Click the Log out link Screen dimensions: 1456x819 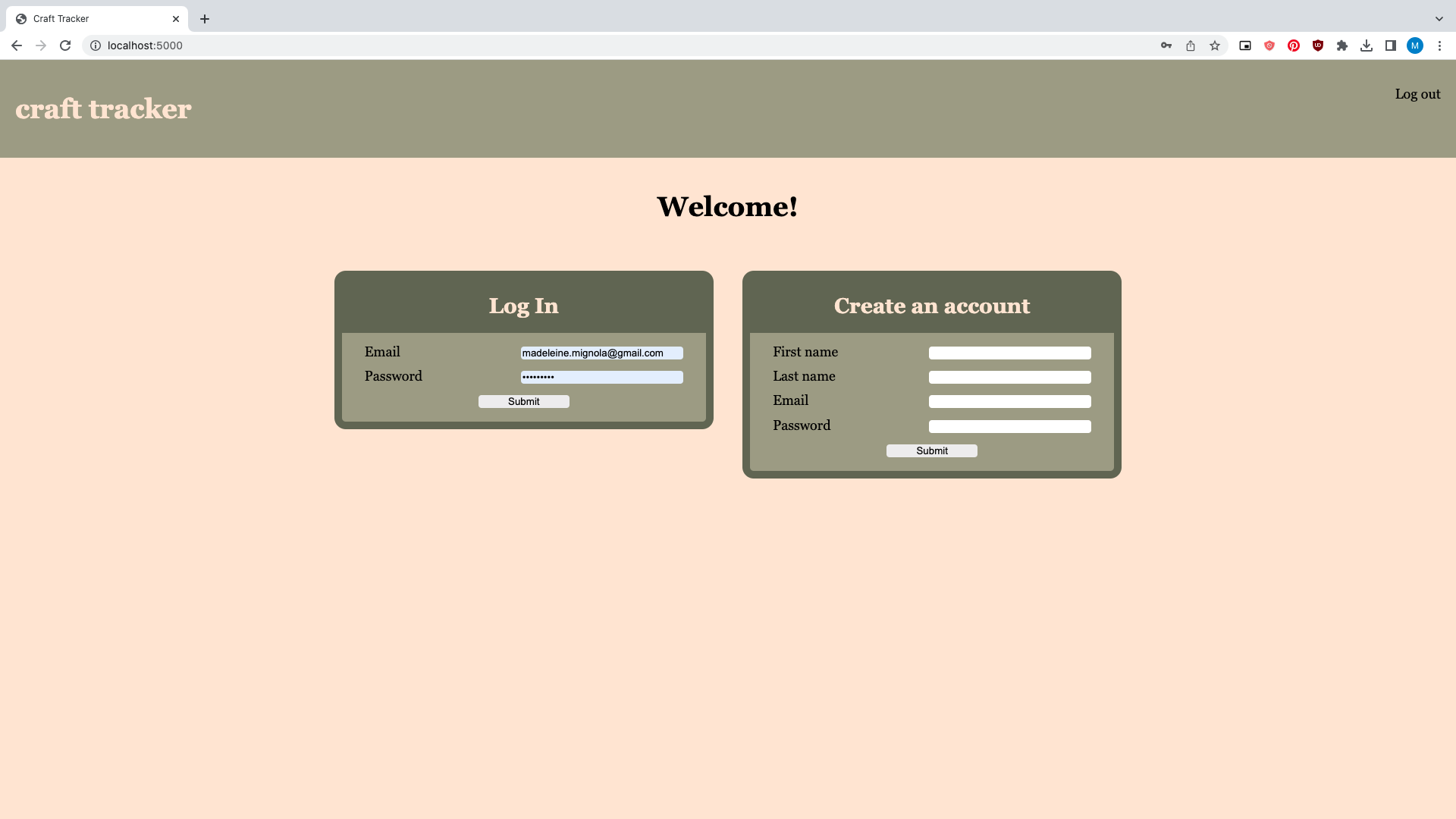pos(1417,94)
